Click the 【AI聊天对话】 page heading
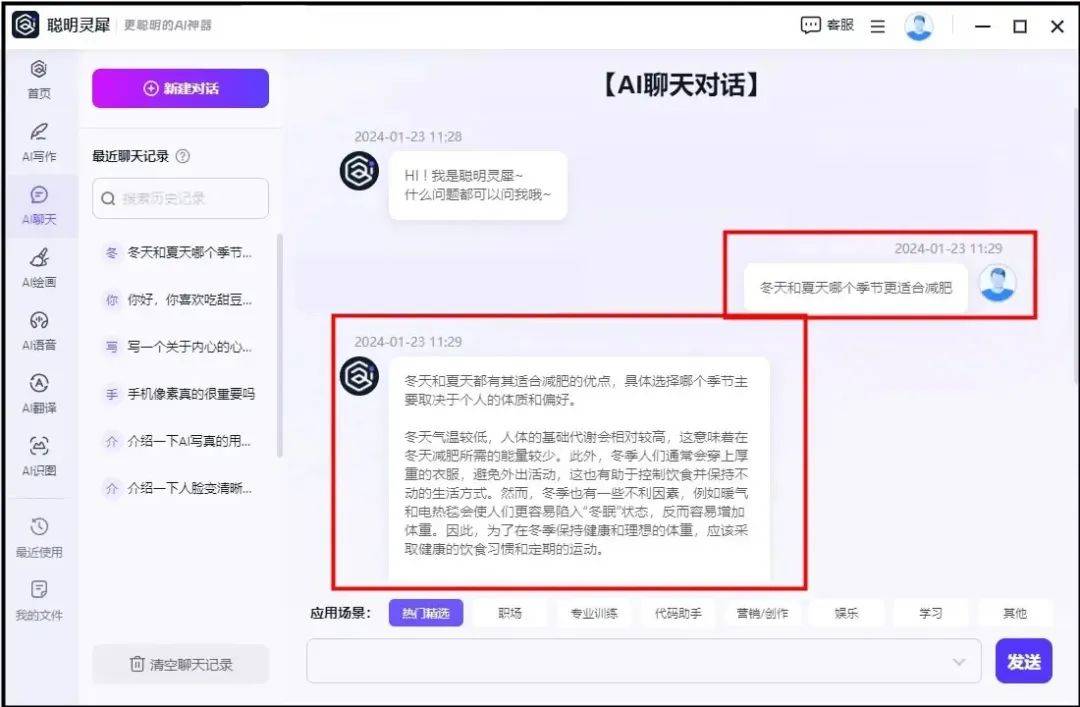Screen dimensions: 1080x707 coord(681,85)
